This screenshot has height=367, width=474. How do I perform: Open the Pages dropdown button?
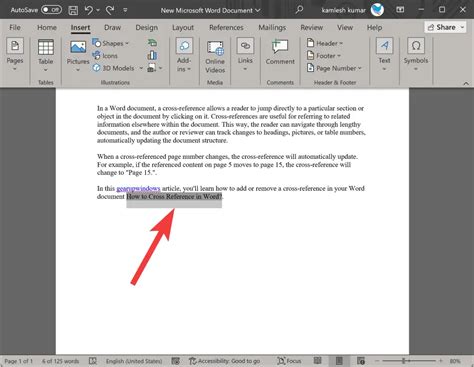(15, 55)
